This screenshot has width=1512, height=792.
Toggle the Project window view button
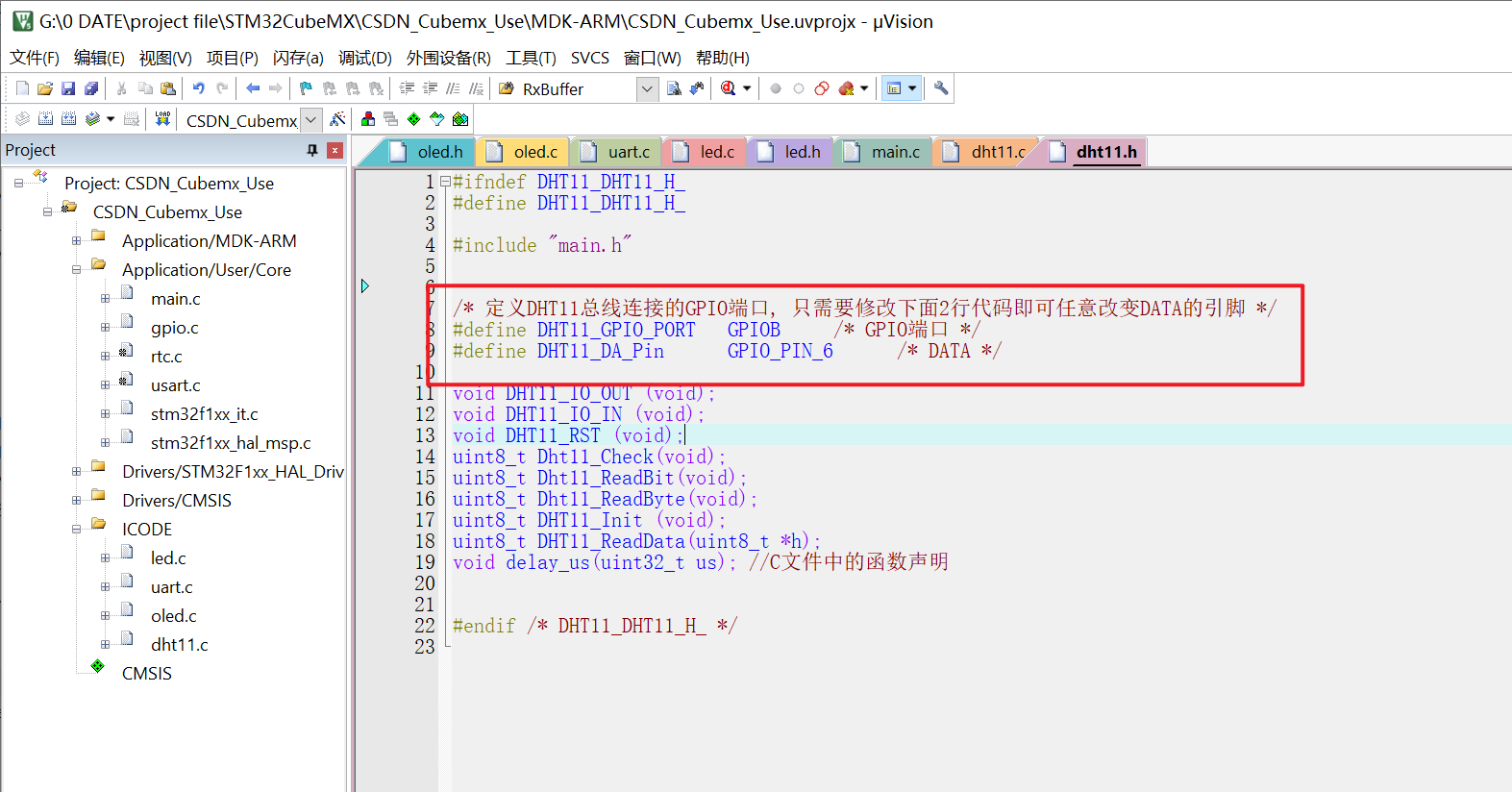pos(894,88)
